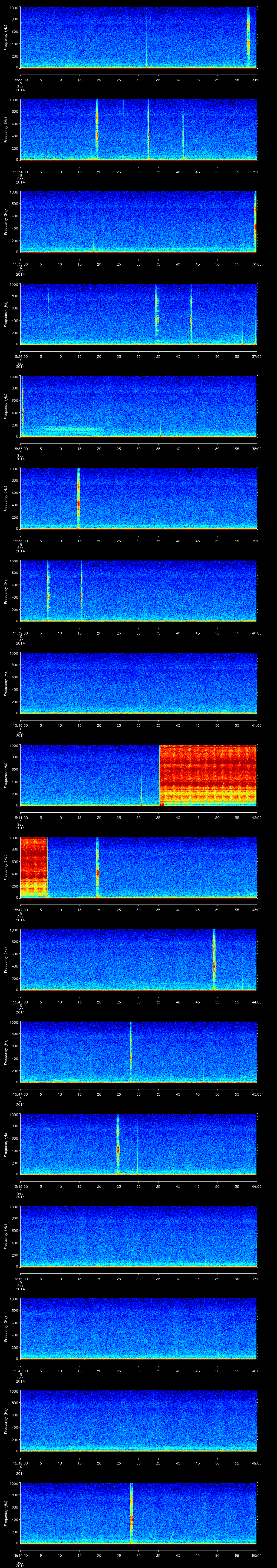The height and width of the screenshot is (1568, 277).
Task: Select the burst at 34 seconds in 15:36 panel
Action: [x=156, y=313]
